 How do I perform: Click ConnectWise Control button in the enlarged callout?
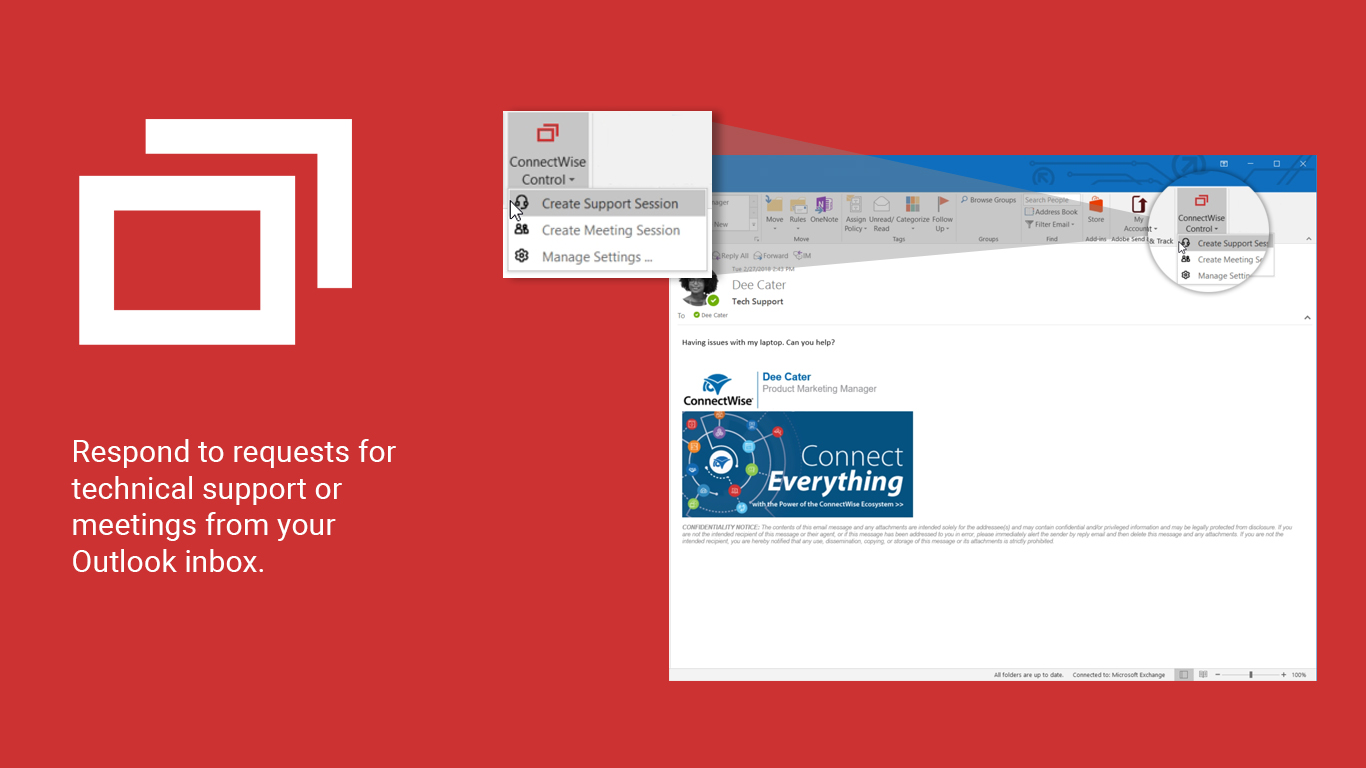pyautogui.click(x=547, y=152)
